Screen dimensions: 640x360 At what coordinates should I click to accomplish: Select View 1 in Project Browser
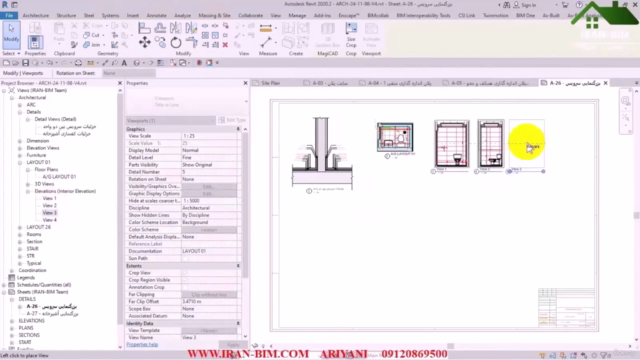tap(49, 198)
